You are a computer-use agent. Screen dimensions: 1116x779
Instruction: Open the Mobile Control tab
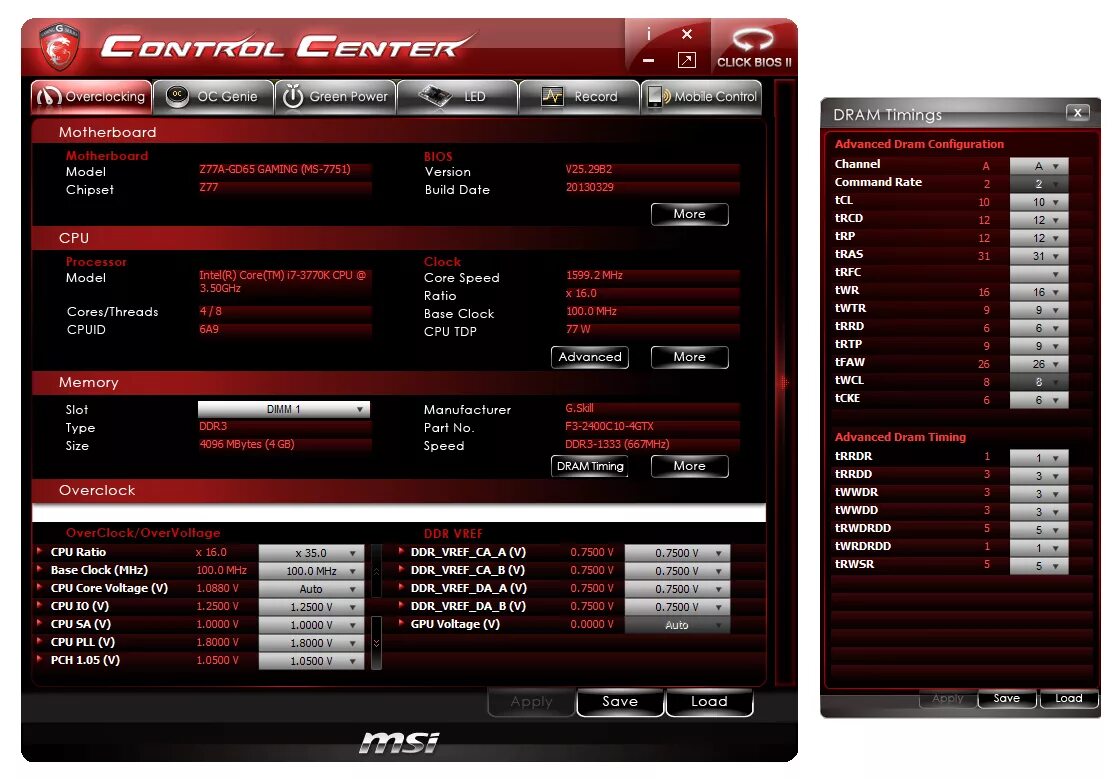coord(702,97)
